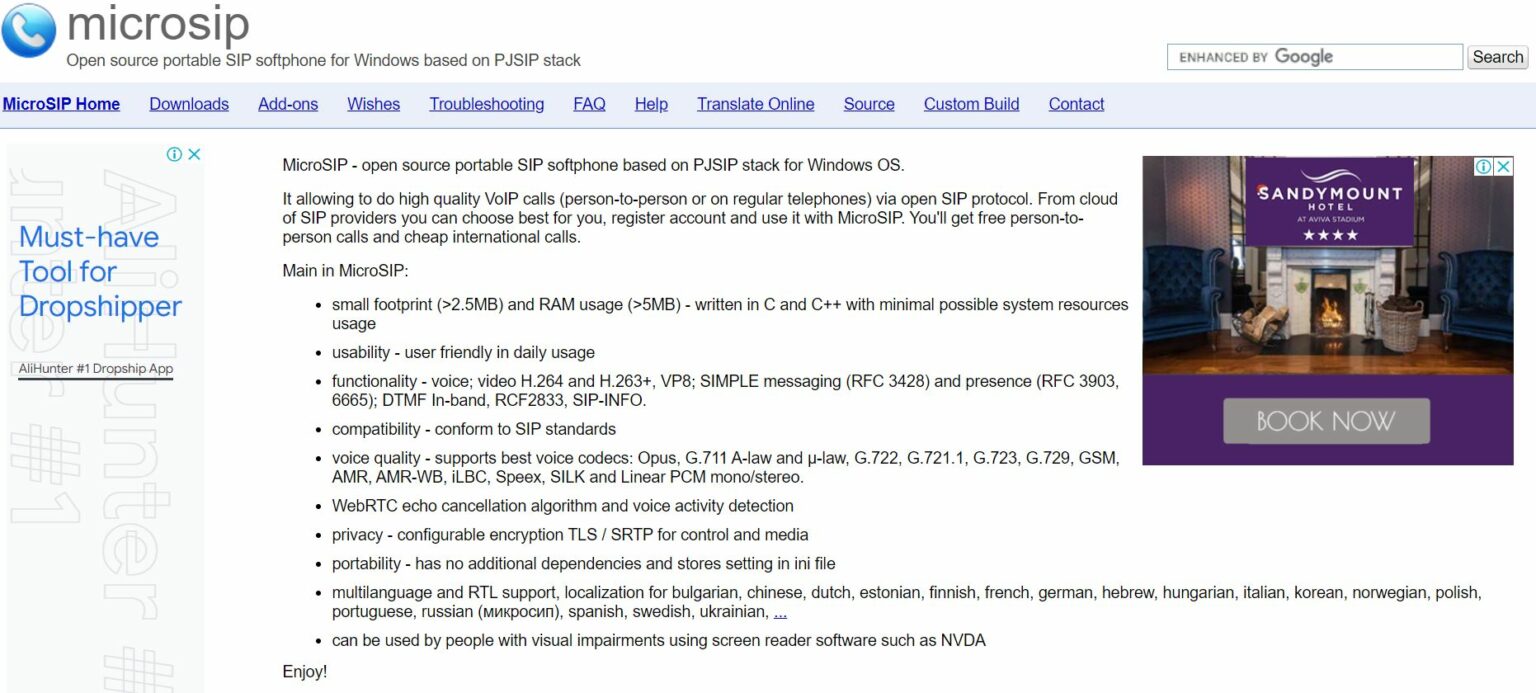Viewport: 1536px width, 693px height.
Task: Click the ellipsis link after ukrainian
Action: point(779,611)
